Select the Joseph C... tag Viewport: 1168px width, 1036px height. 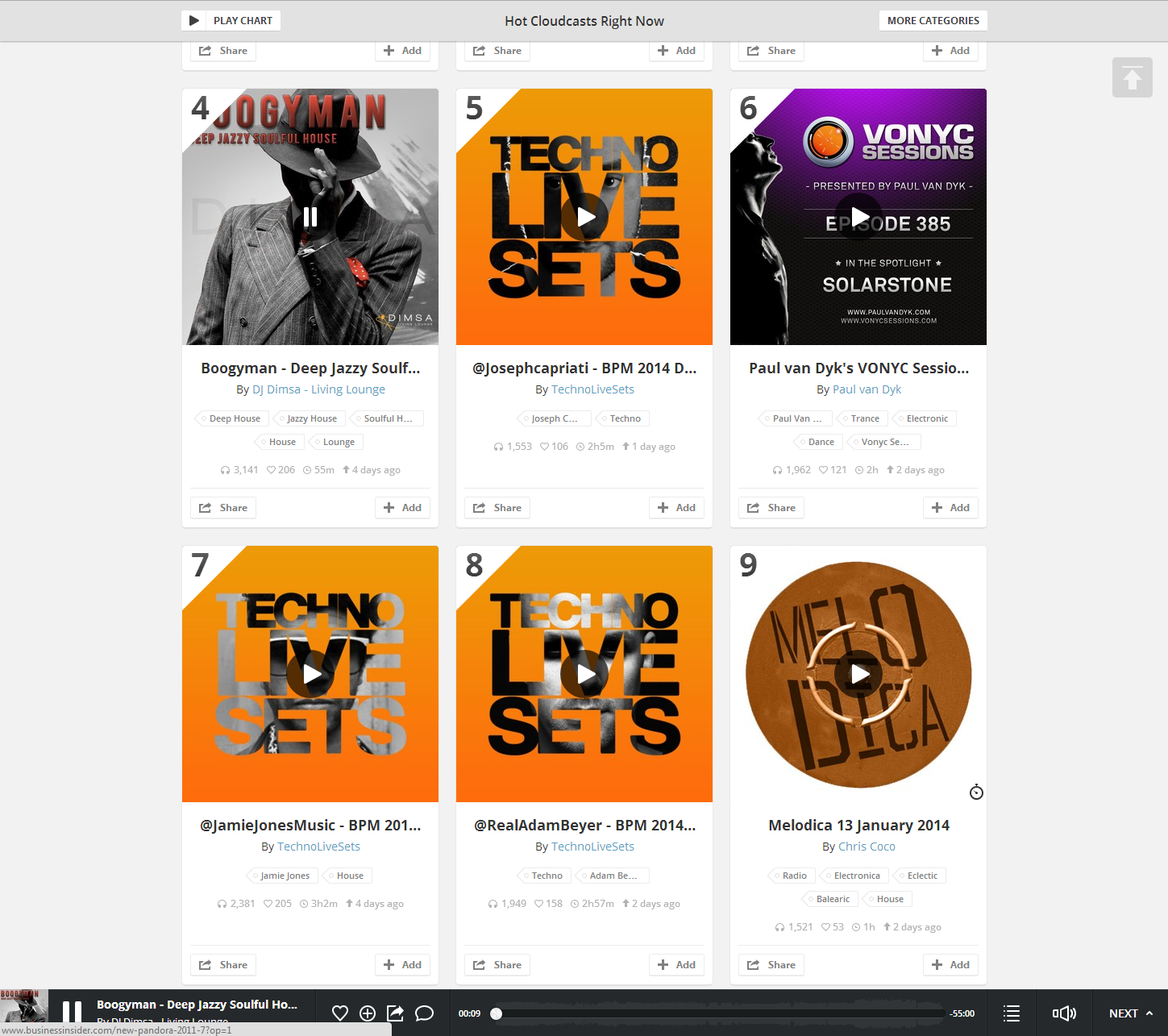point(554,418)
